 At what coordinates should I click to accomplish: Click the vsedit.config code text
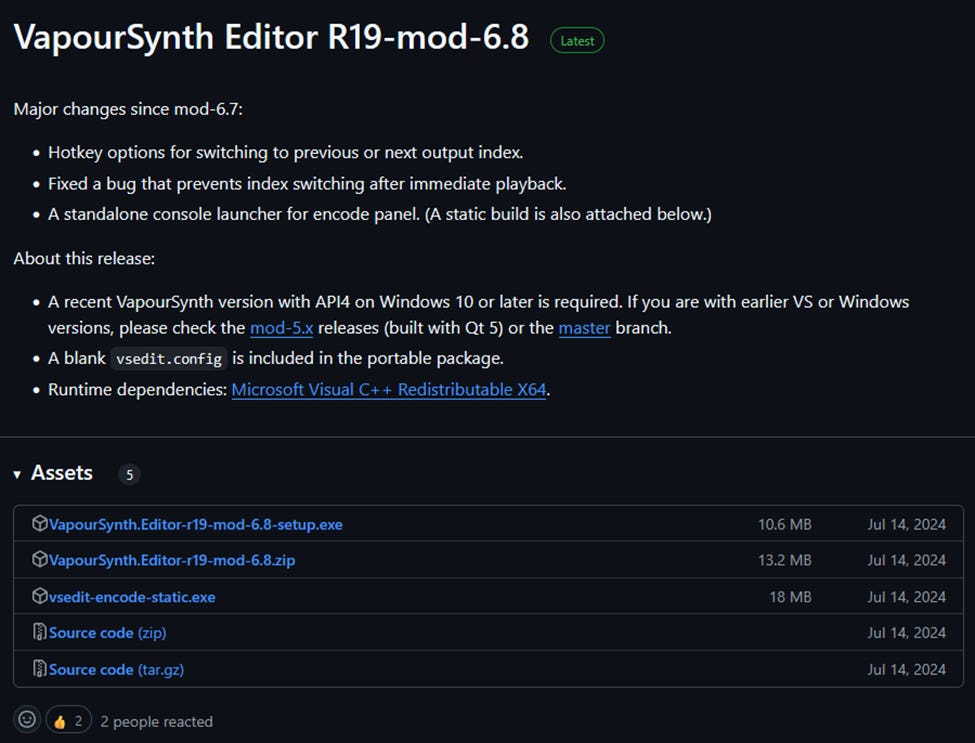click(169, 359)
